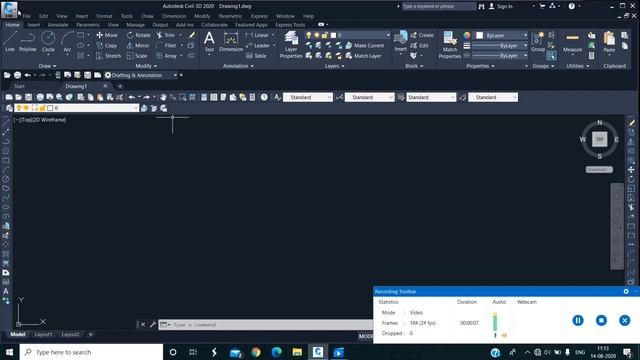Click Sign In
The height and width of the screenshot is (360, 640).
pyautogui.click(x=500, y=6)
